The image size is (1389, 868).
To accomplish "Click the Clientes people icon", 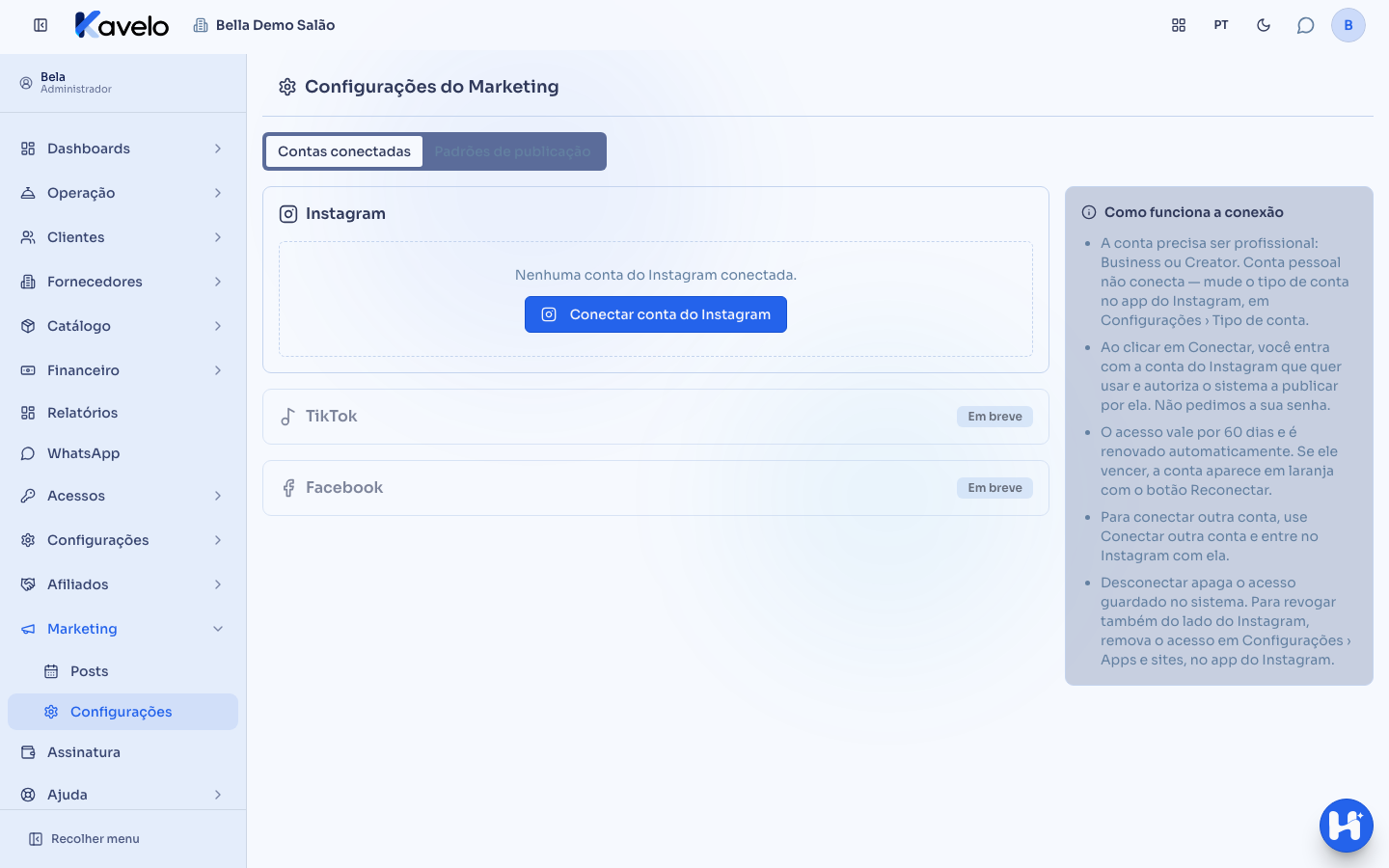I will (28, 237).
